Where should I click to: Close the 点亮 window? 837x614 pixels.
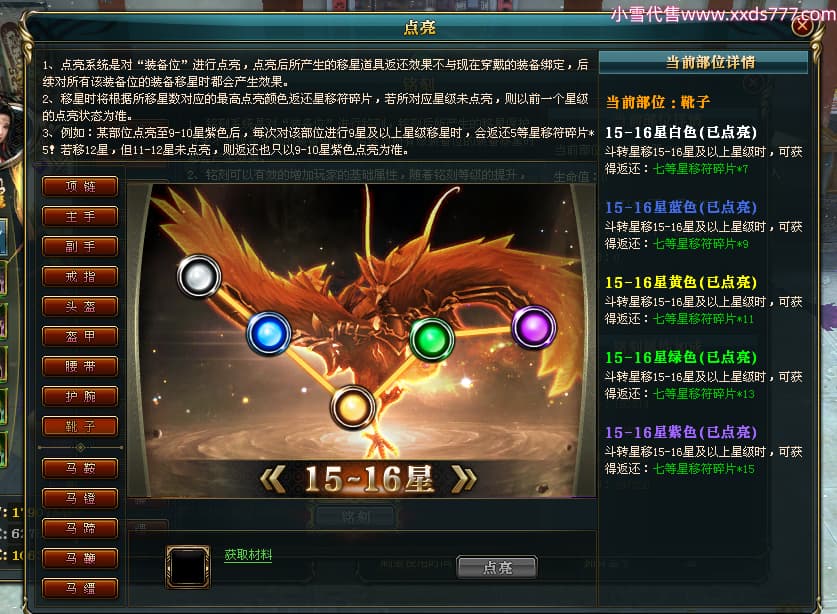pyautogui.click(x=802, y=25)
